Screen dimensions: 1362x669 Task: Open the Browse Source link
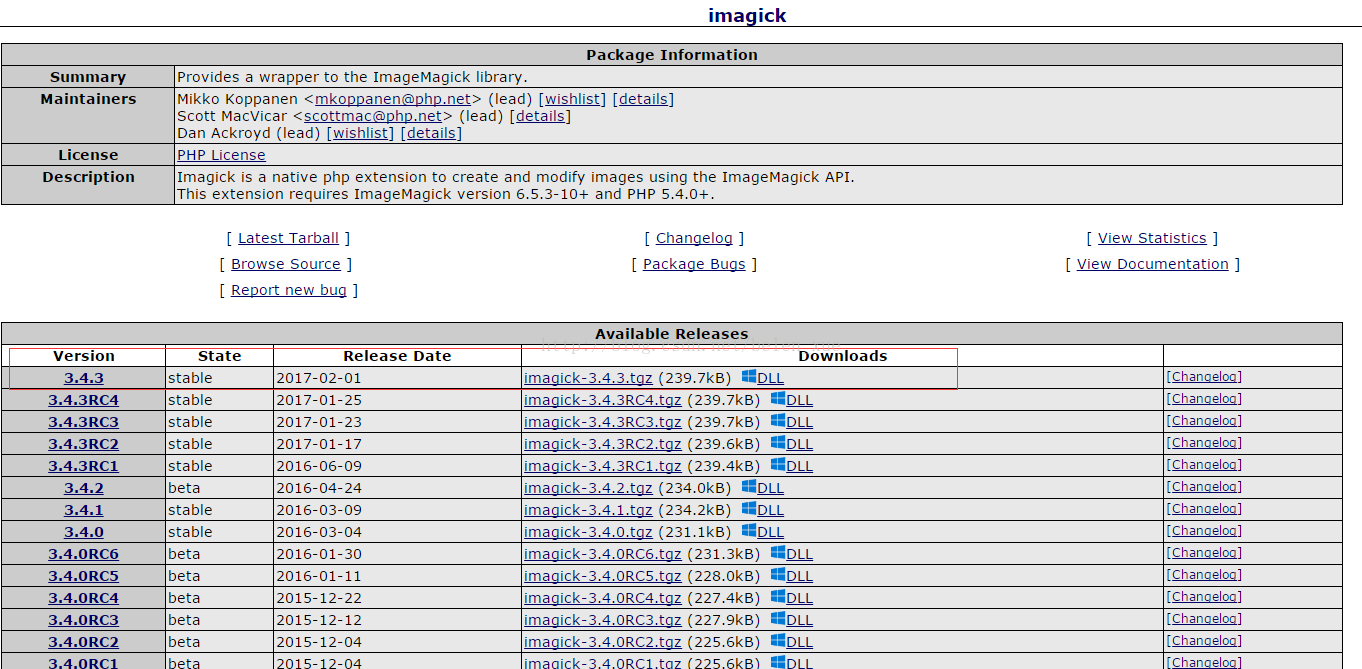pyautogui.click(x=286, y=264)
